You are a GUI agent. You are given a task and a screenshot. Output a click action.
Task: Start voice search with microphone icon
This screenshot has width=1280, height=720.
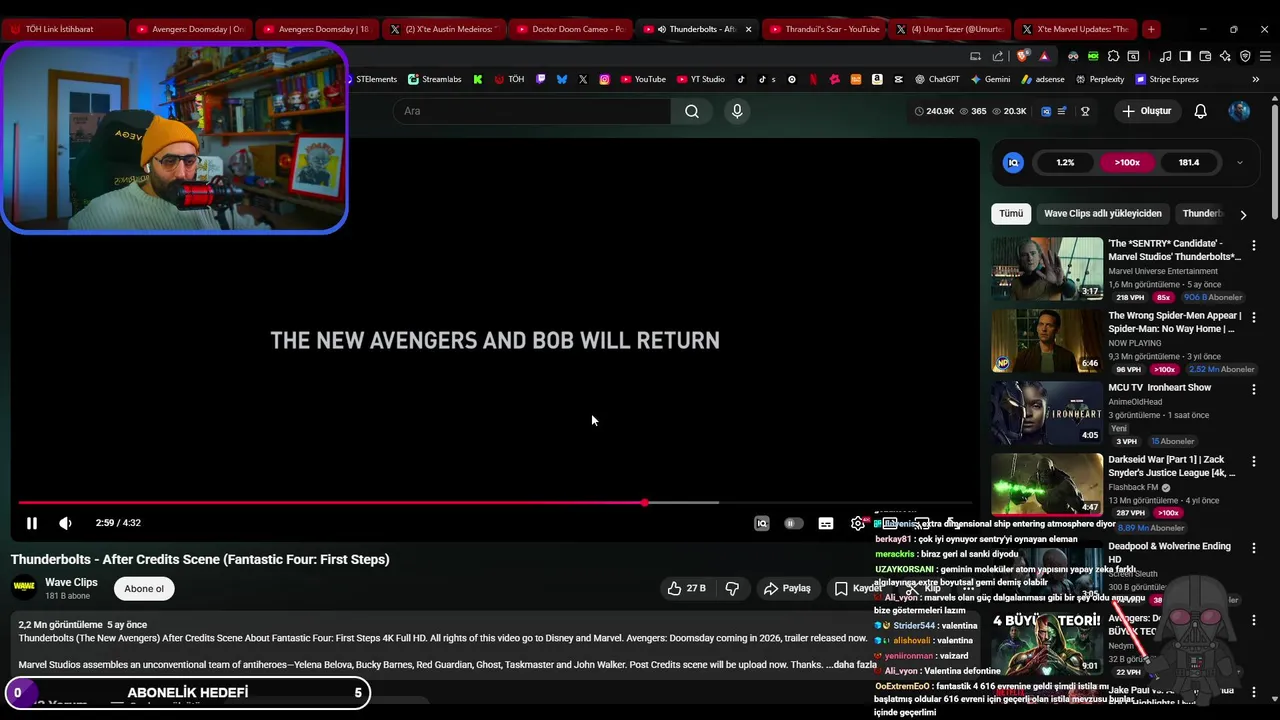tap(737, 111)
